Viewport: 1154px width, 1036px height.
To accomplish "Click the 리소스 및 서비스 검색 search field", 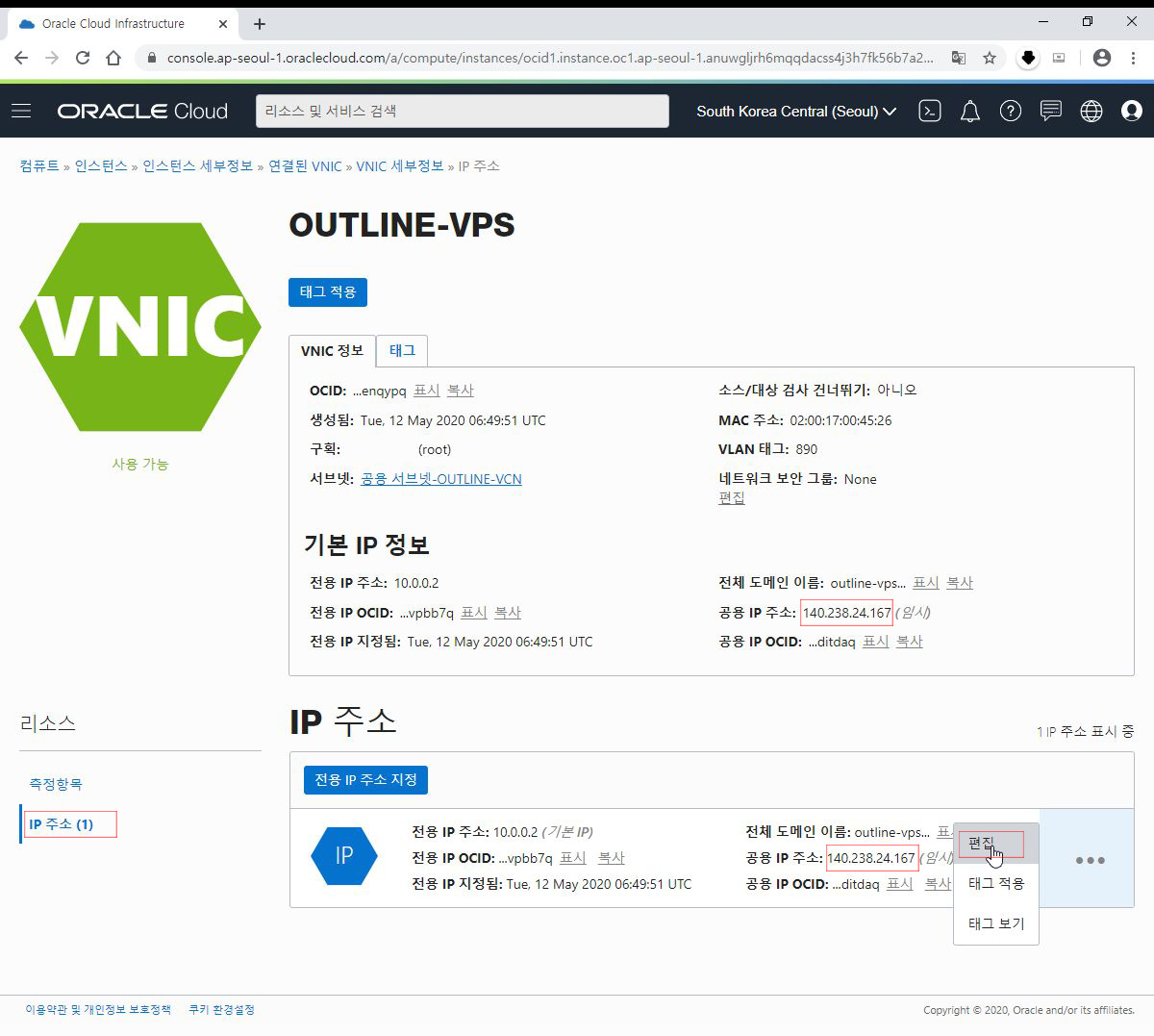I will point(463,112).
